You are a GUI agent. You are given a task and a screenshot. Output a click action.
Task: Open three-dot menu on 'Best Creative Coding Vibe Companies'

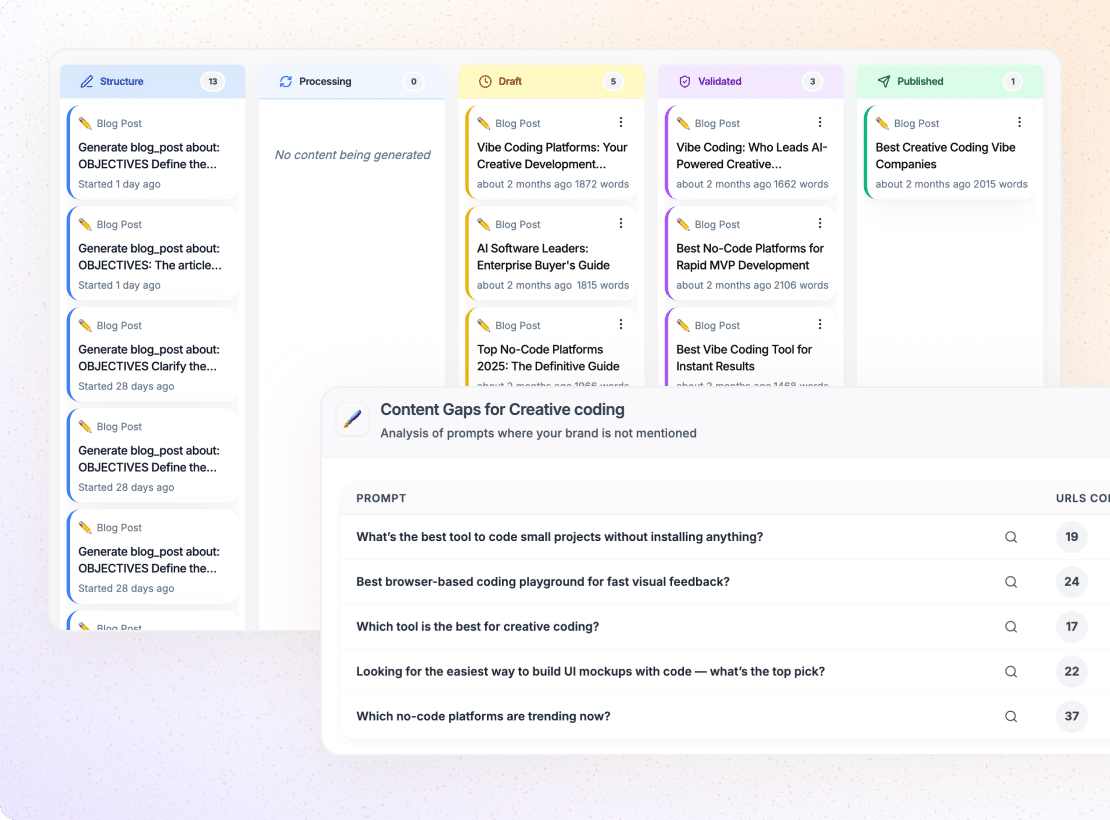click(x=1019, y=123)
